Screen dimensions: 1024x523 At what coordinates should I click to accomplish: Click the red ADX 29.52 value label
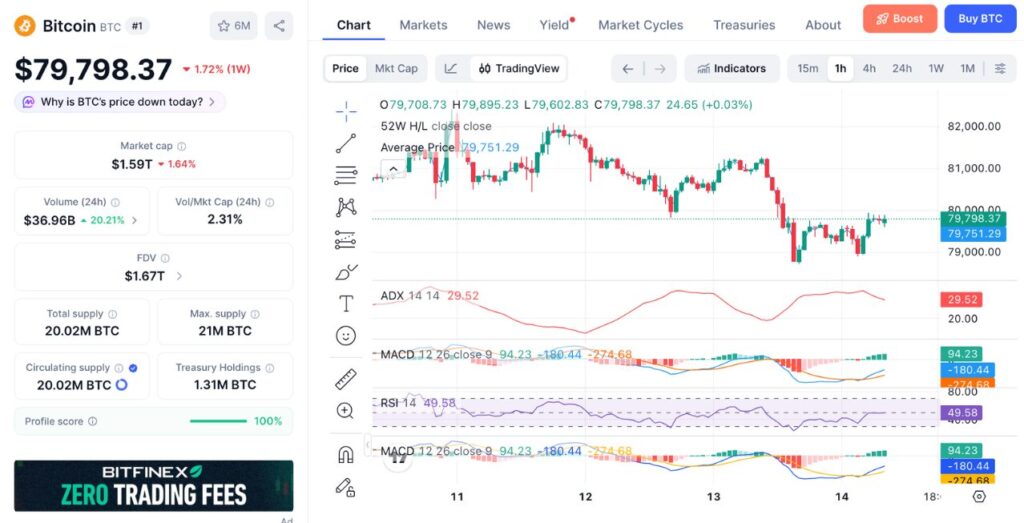tap(961, 300)
